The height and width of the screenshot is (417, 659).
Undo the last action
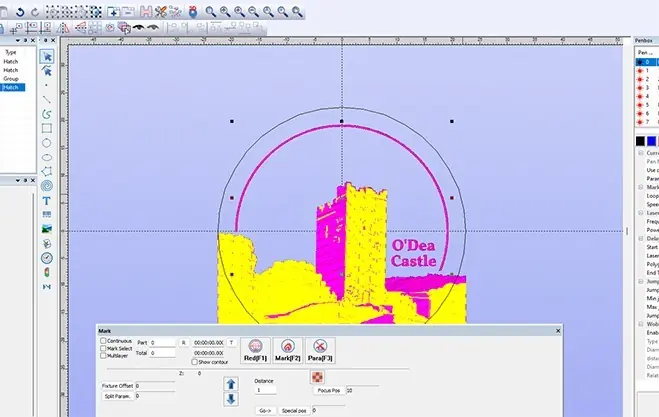pyautogui.click(x=20, y=12)
